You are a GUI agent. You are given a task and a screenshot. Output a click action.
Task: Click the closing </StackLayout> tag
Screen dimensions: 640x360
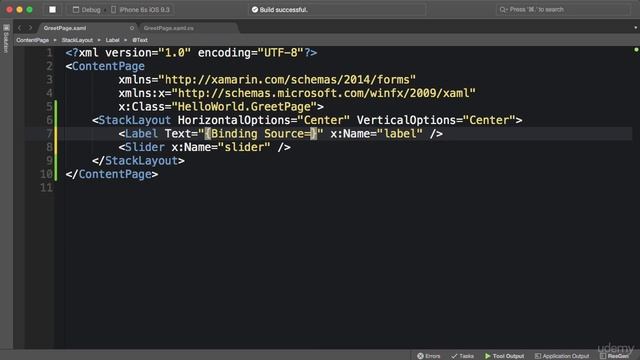click(138, 160)
